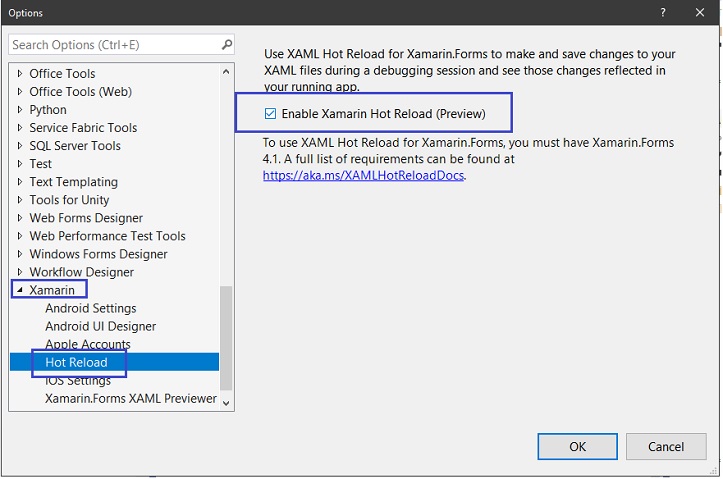The image size is (723, 479).
Task: Open Apple Accounts page
Action: (x=88, y=344)
